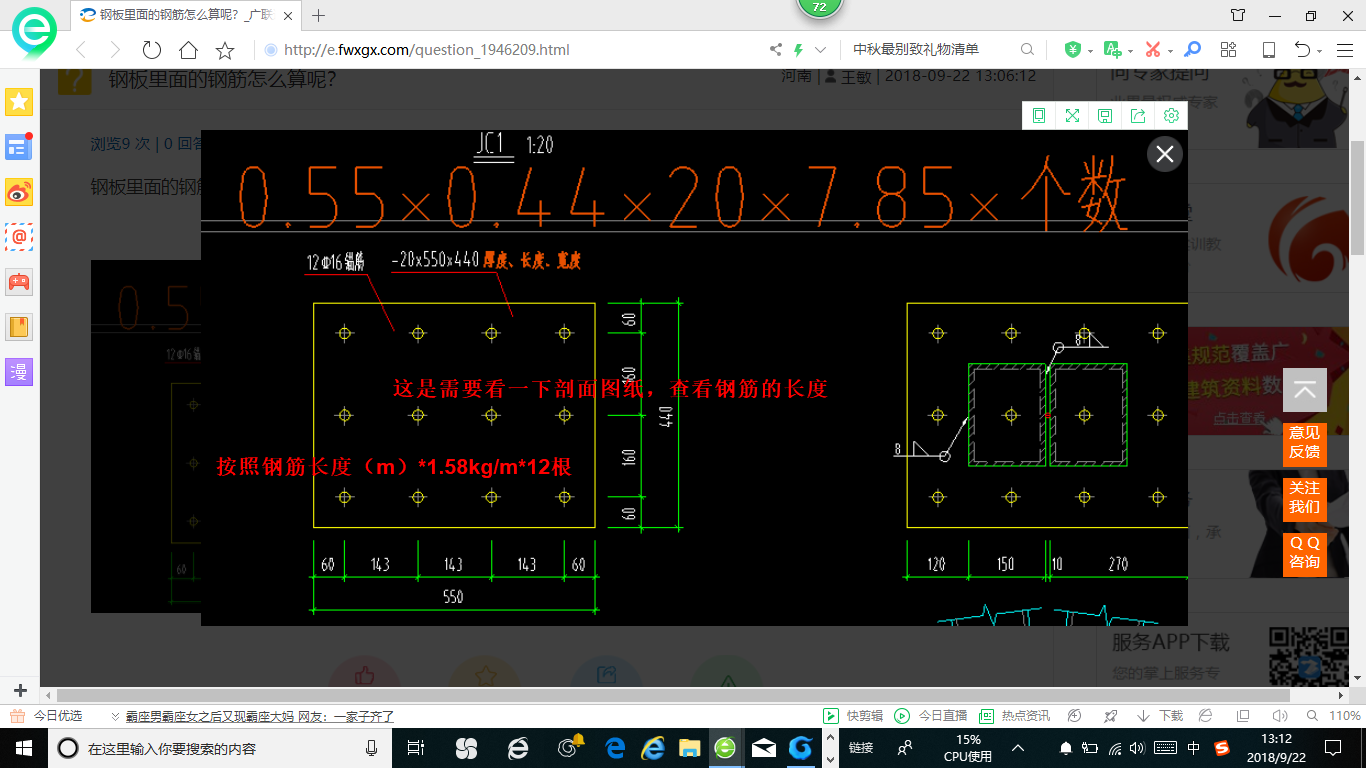The height and width of the screenshot is (768, 1366).
Task: Open the yellow book reader sidebar icon
Action: click(x=19, y=327)
